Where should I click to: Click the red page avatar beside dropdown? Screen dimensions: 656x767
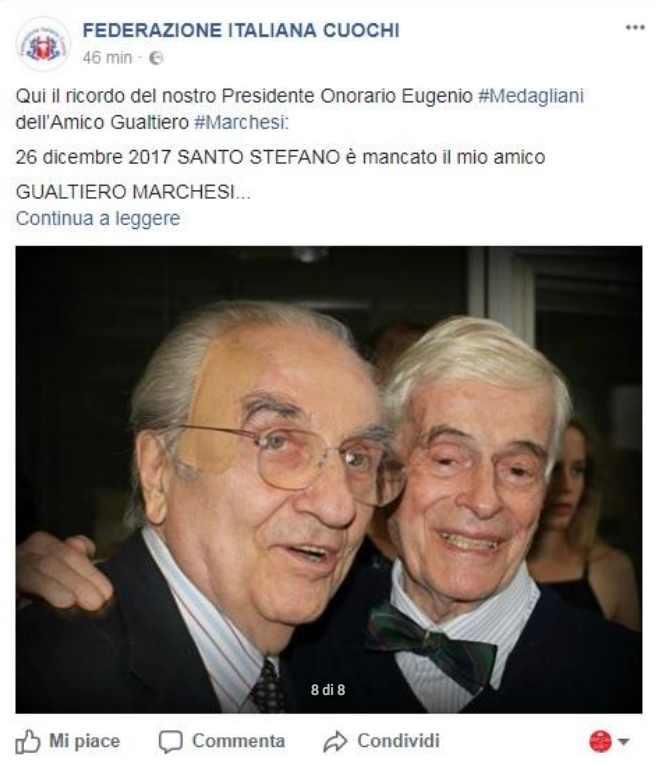point(600,742)
